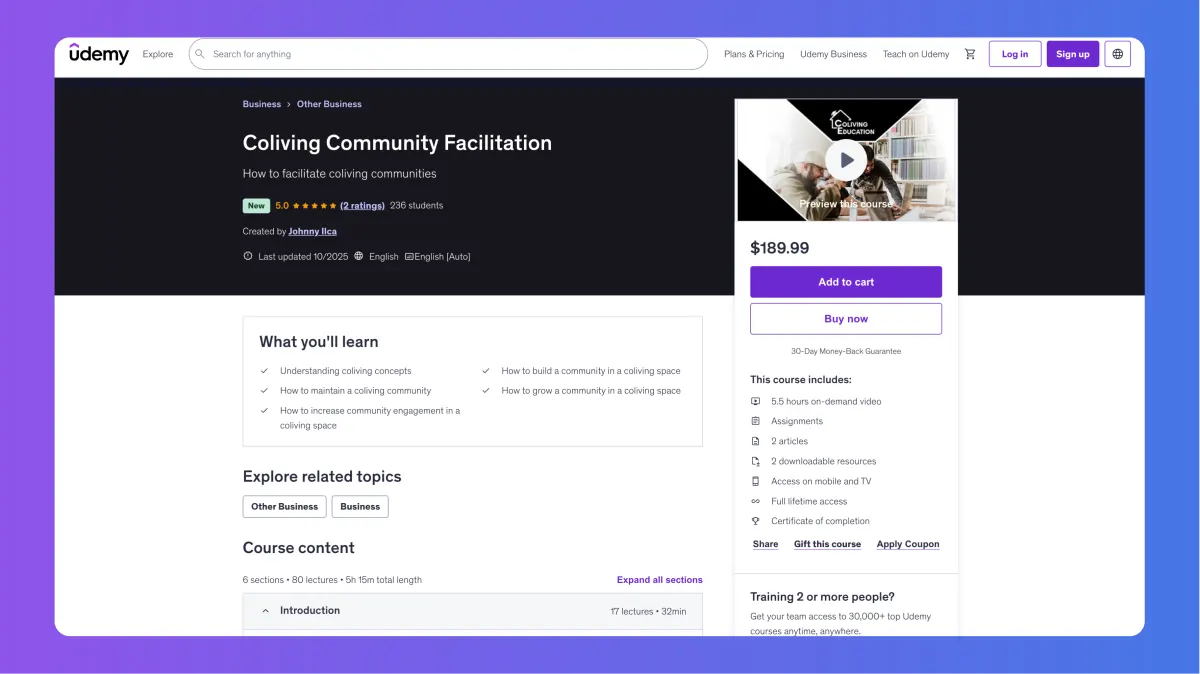The image size is (1200, 674).
Task: Click the certificate trophy icon
Action: (x=756, y=521)
